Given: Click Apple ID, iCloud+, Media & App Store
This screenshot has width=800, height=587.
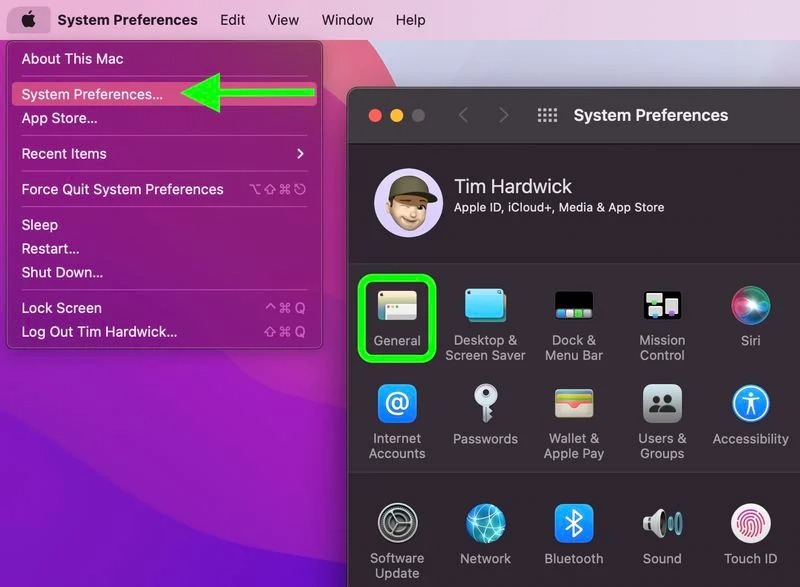Looking at the screenshot, I should [559, 208].
